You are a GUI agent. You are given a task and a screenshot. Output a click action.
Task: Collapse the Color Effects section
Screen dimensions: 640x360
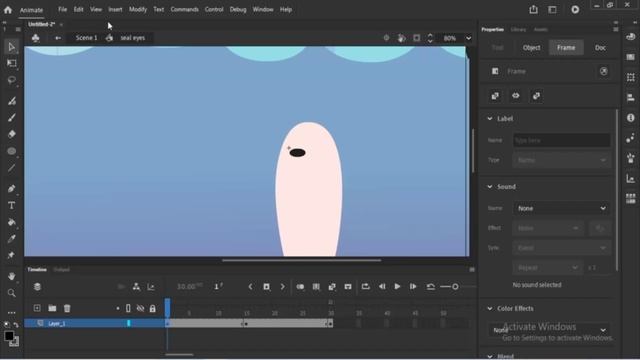[x=490, y=309]
